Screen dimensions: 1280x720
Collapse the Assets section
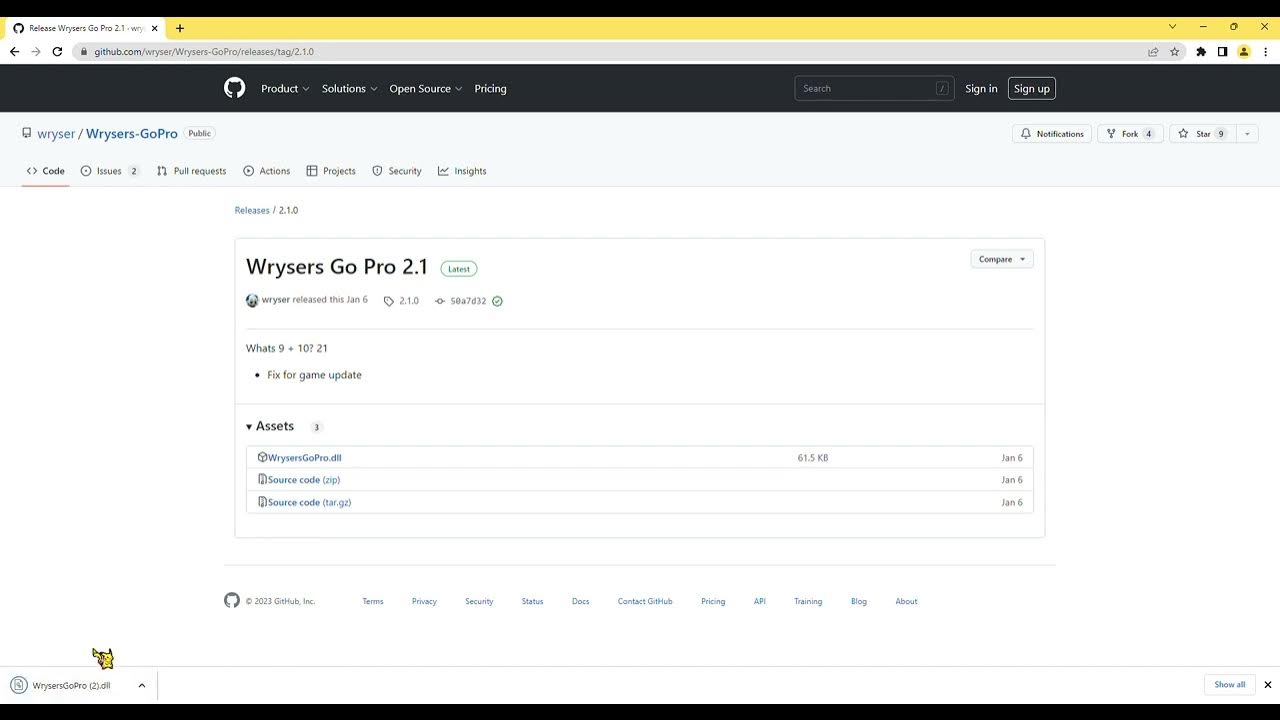(x=269, y=426)
